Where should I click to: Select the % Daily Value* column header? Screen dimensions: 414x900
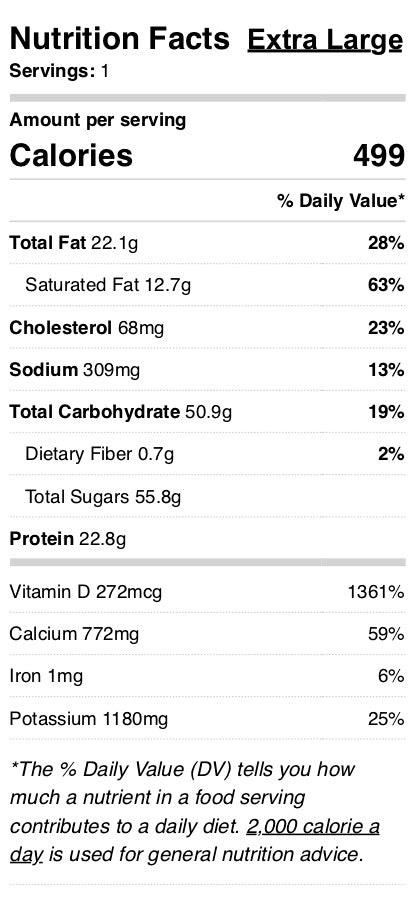tap(341, 200)
